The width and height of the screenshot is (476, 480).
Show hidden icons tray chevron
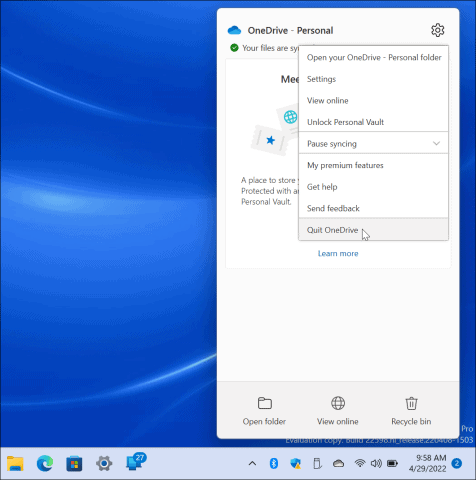[x=252, y=463]
